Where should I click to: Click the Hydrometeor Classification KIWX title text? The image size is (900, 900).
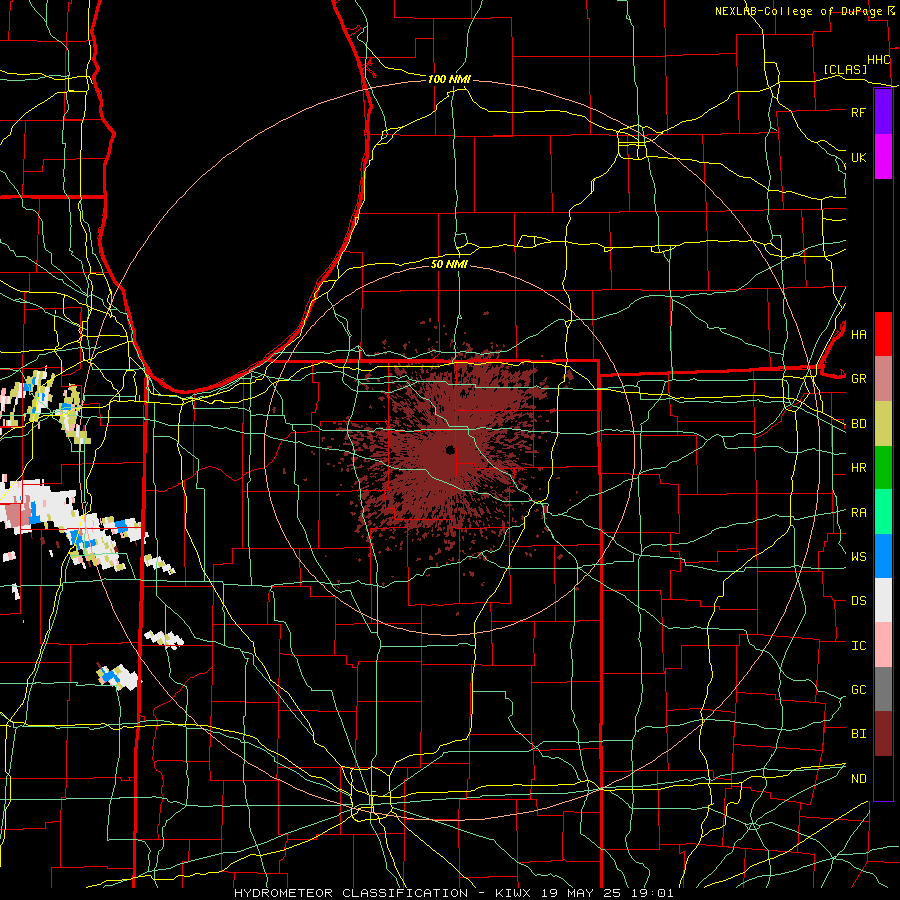pos(453,893)
